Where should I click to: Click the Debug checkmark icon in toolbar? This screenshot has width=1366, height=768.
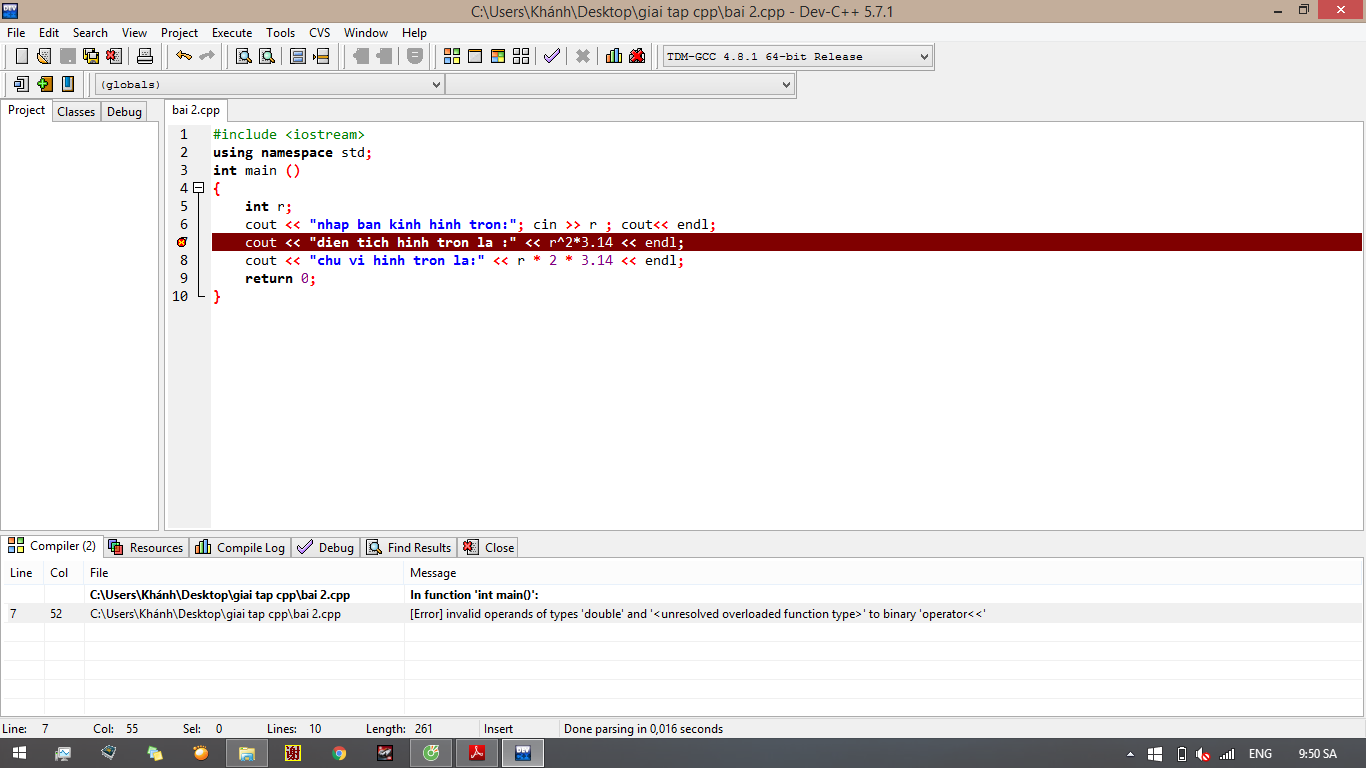click(552, 56)
